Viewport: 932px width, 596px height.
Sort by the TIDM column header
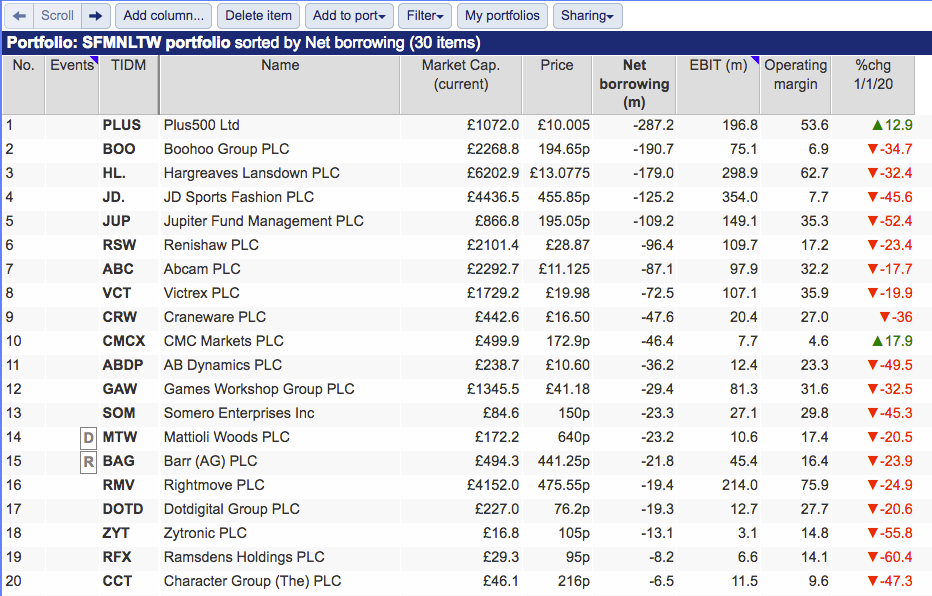pos(128,84)
